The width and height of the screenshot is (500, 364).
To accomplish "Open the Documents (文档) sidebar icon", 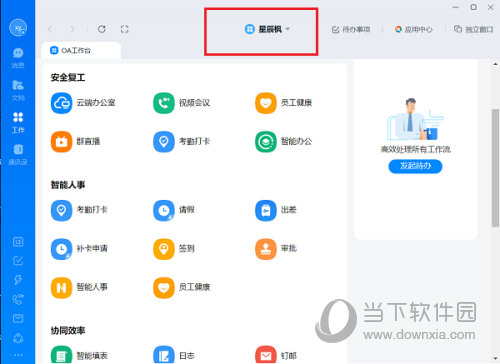I will click(x=18, y=90).
